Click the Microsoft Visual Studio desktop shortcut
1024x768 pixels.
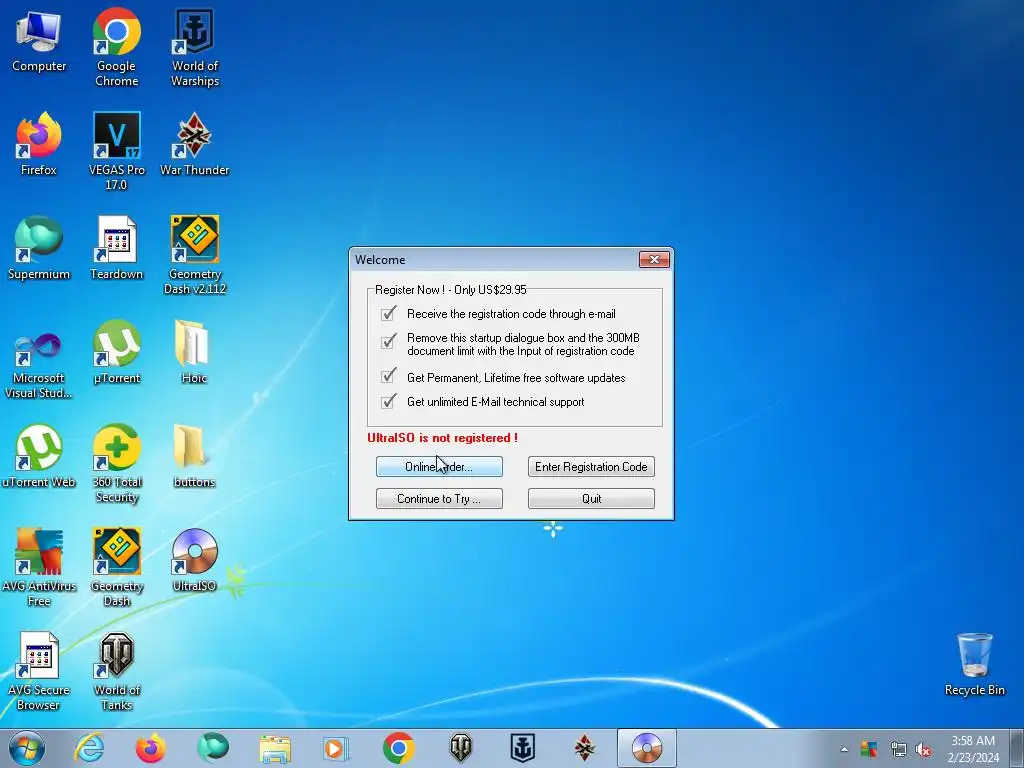click(x=39, y=366)
